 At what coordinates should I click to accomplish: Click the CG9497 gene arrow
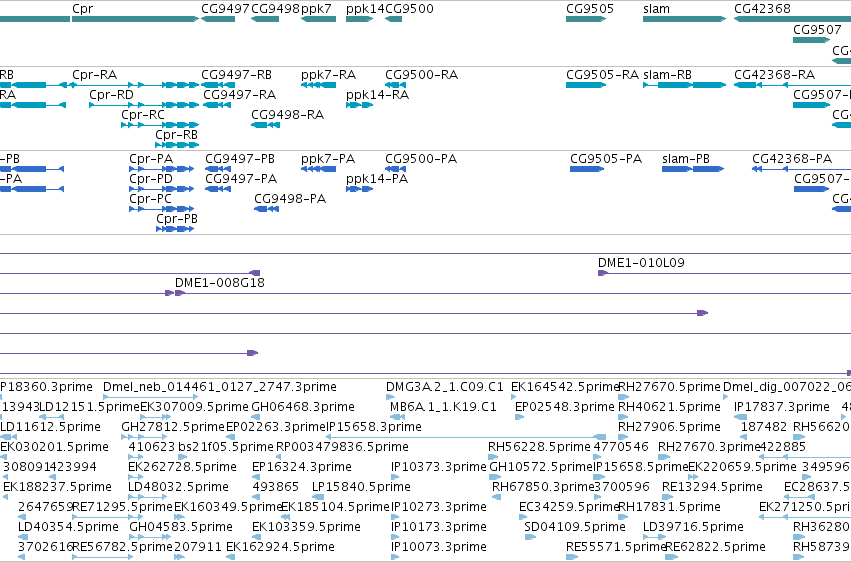click(x=218, y=19)
